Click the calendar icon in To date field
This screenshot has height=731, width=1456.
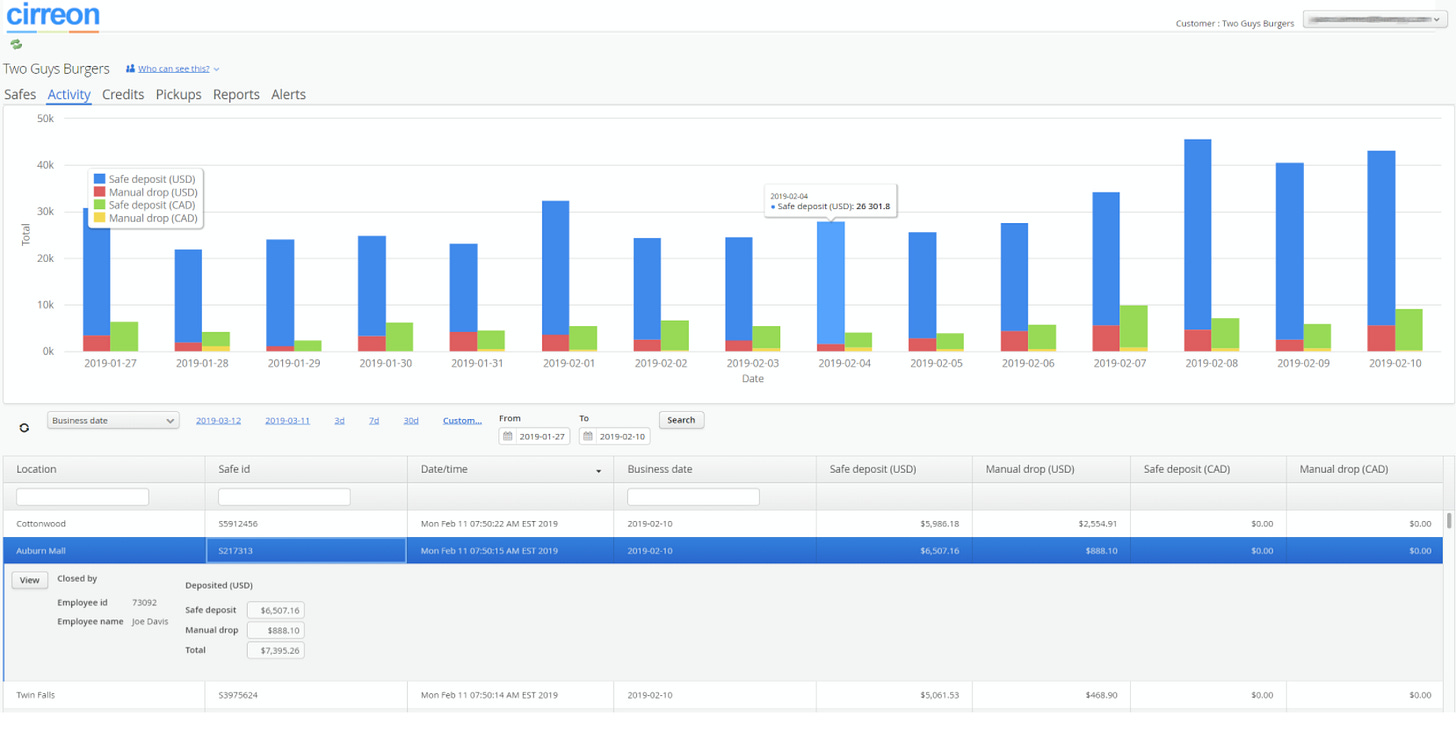click(x=588, y=436)
